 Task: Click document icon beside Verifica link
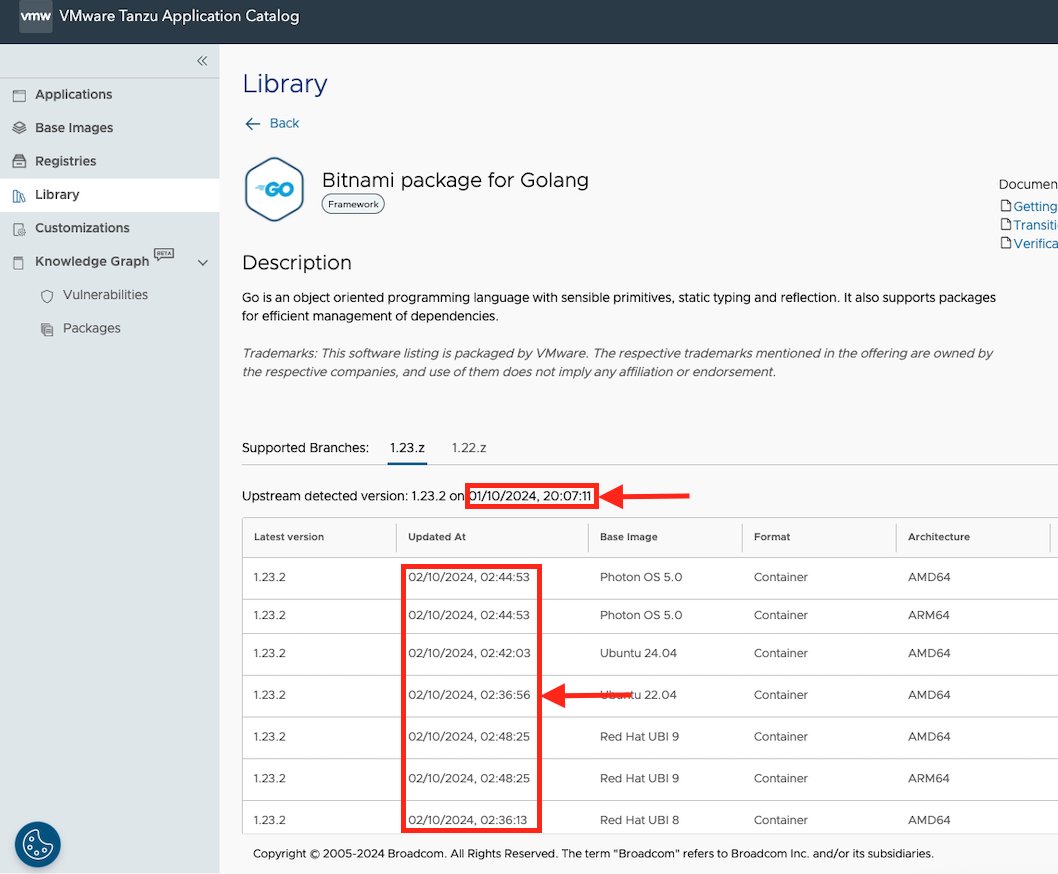(x=1005, y=243)
